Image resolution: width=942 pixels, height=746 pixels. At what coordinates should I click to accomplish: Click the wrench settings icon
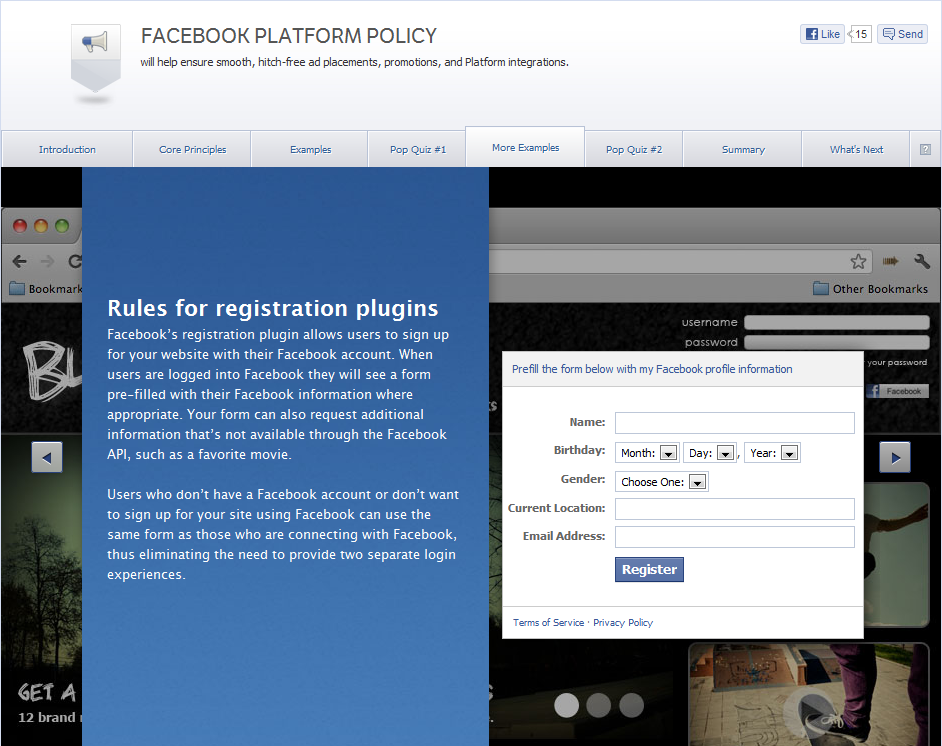[x=922, y=261]
